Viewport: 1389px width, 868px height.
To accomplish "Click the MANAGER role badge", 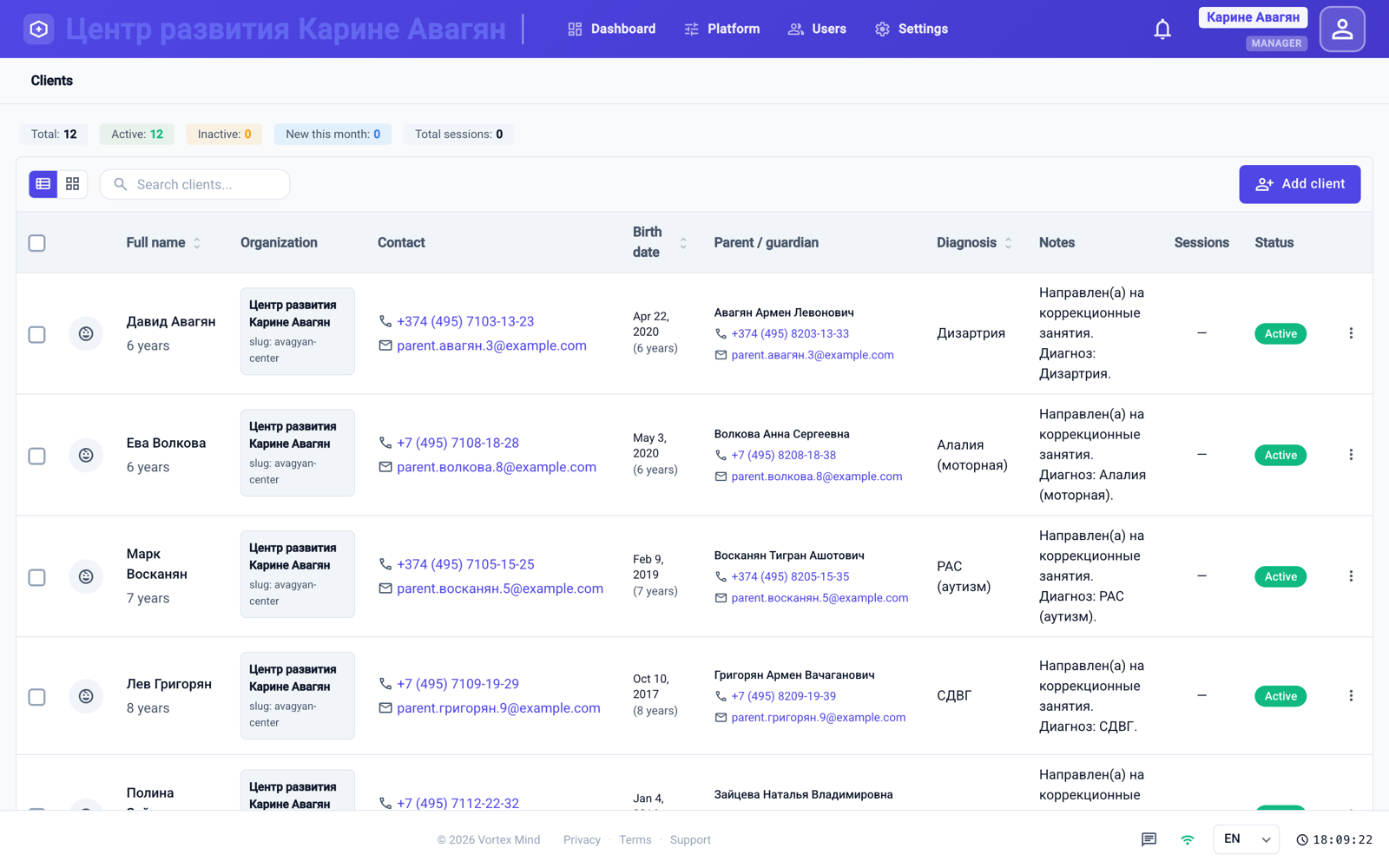I will tap(1276, 43).
